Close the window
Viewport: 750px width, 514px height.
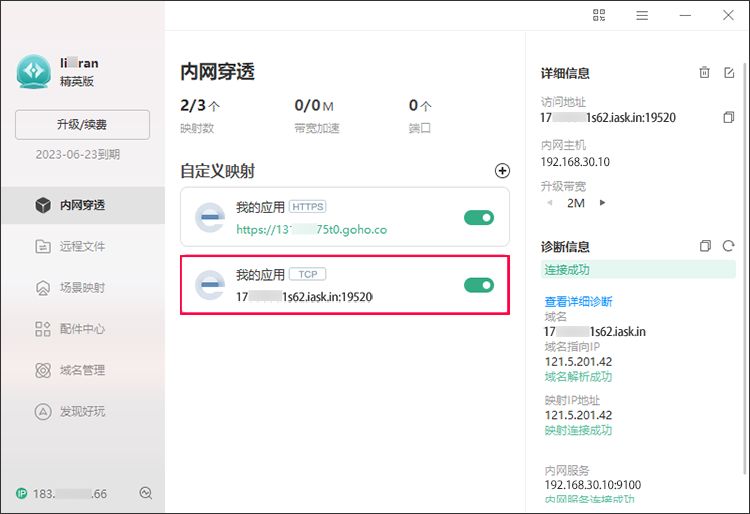click(728, 15)
